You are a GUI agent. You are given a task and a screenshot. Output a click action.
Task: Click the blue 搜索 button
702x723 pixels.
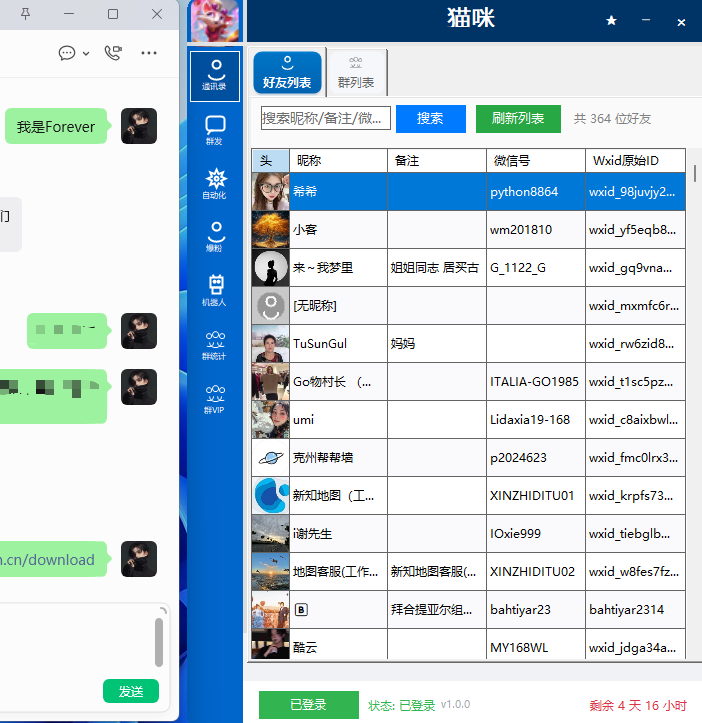pyautogui.click(x=431, y=119)
